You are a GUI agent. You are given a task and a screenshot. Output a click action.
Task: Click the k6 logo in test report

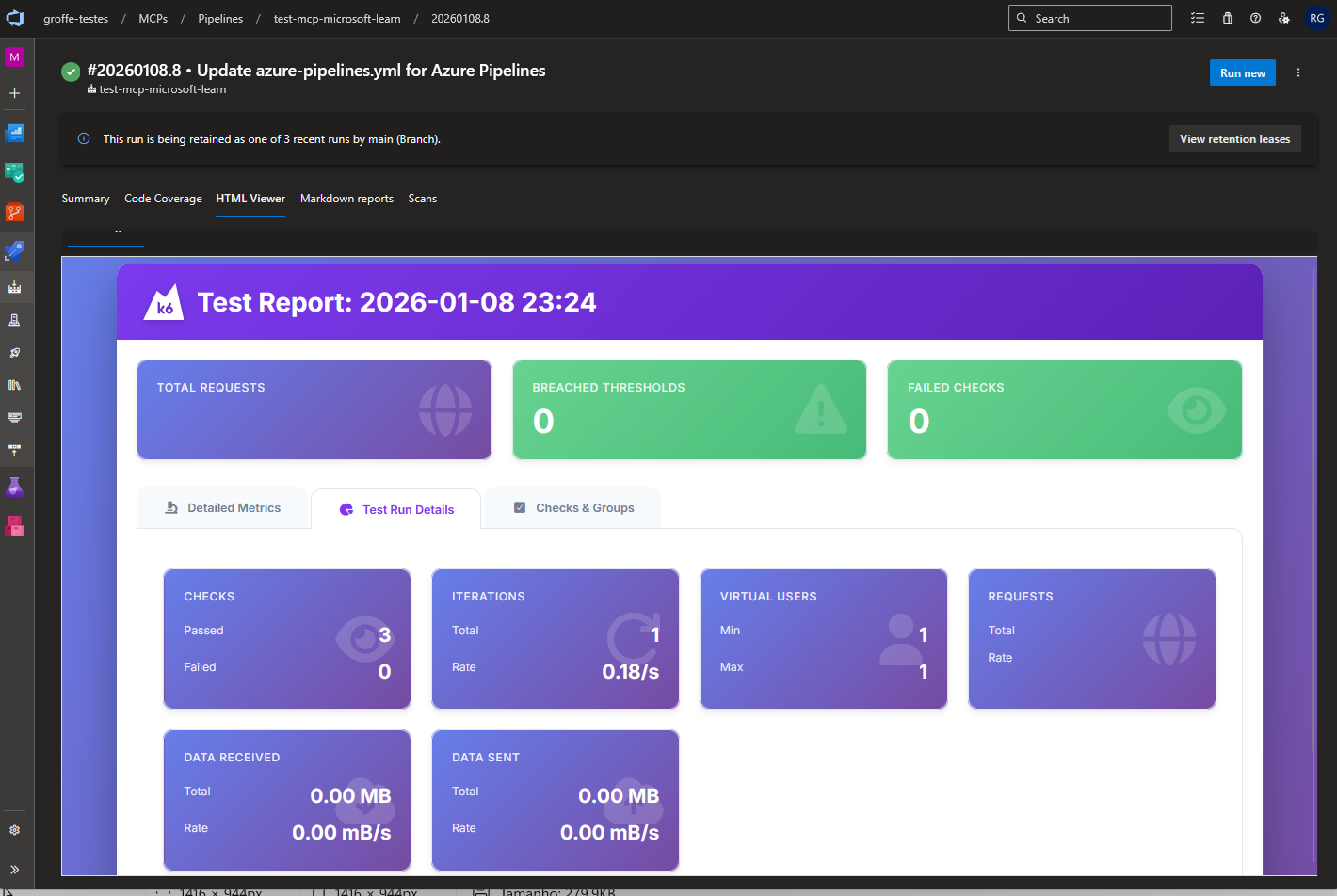(163, 303)
